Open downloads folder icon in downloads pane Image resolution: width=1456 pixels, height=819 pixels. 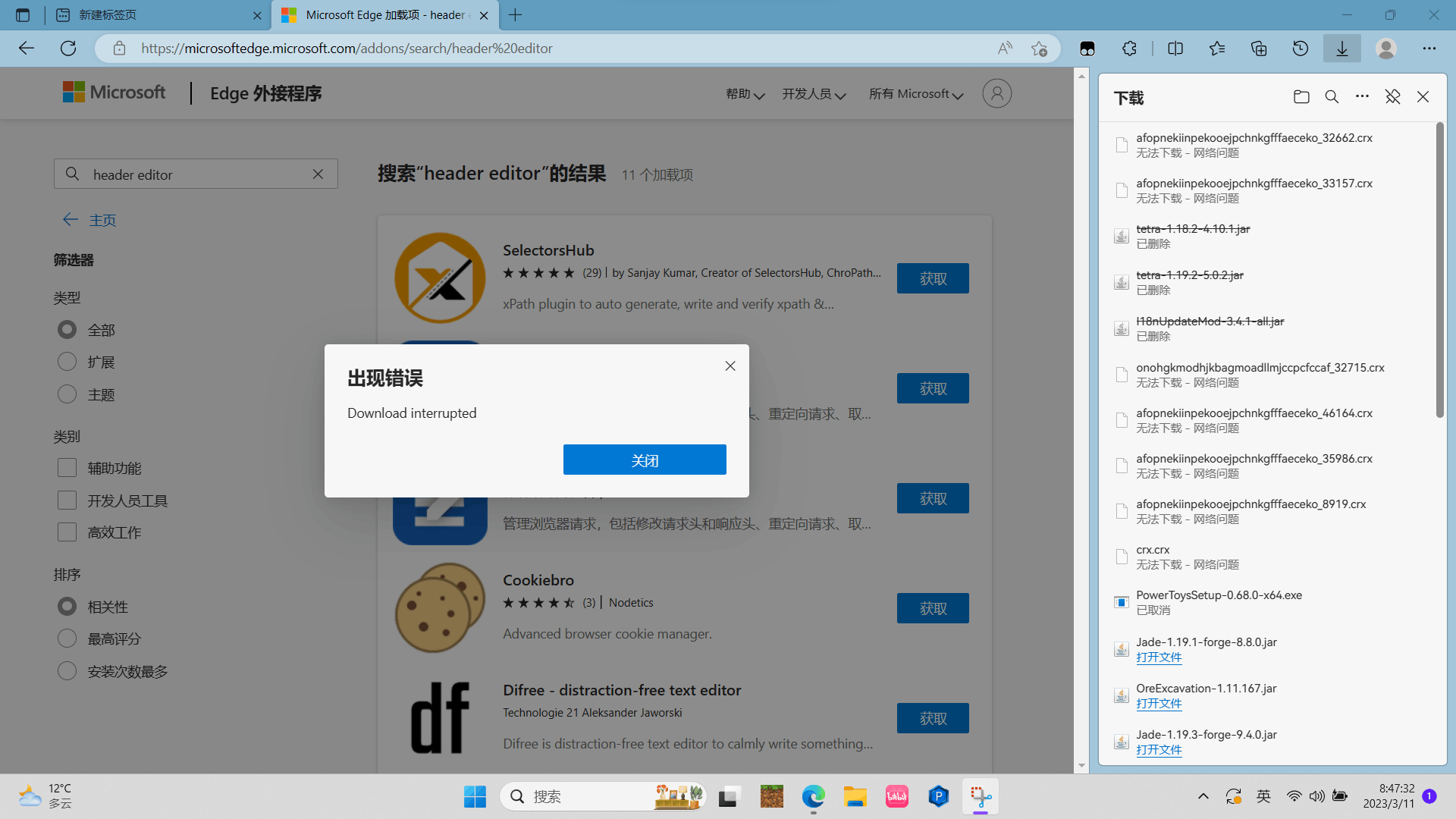click(1301, 97)
